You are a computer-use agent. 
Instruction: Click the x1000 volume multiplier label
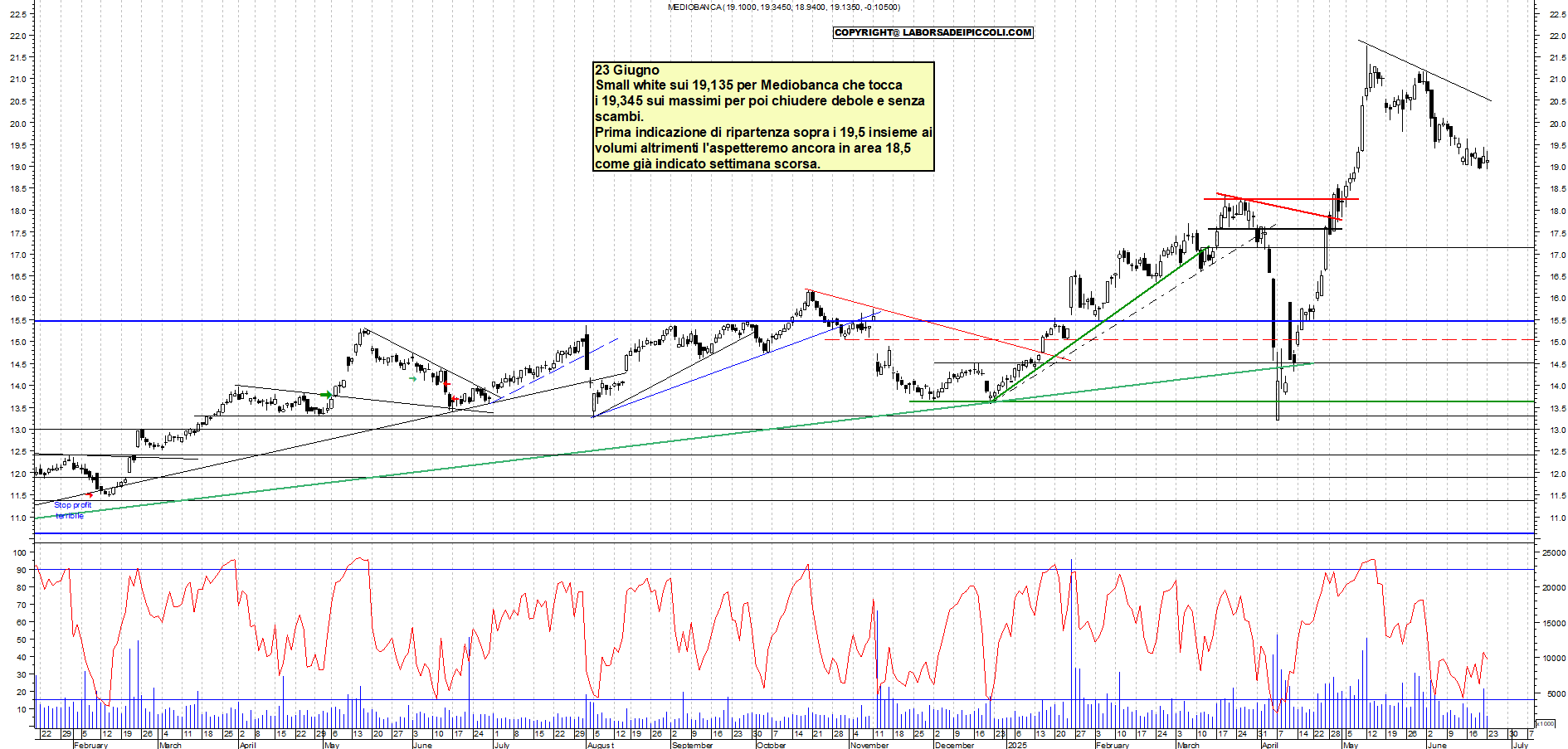click(x=1546, y=723)
